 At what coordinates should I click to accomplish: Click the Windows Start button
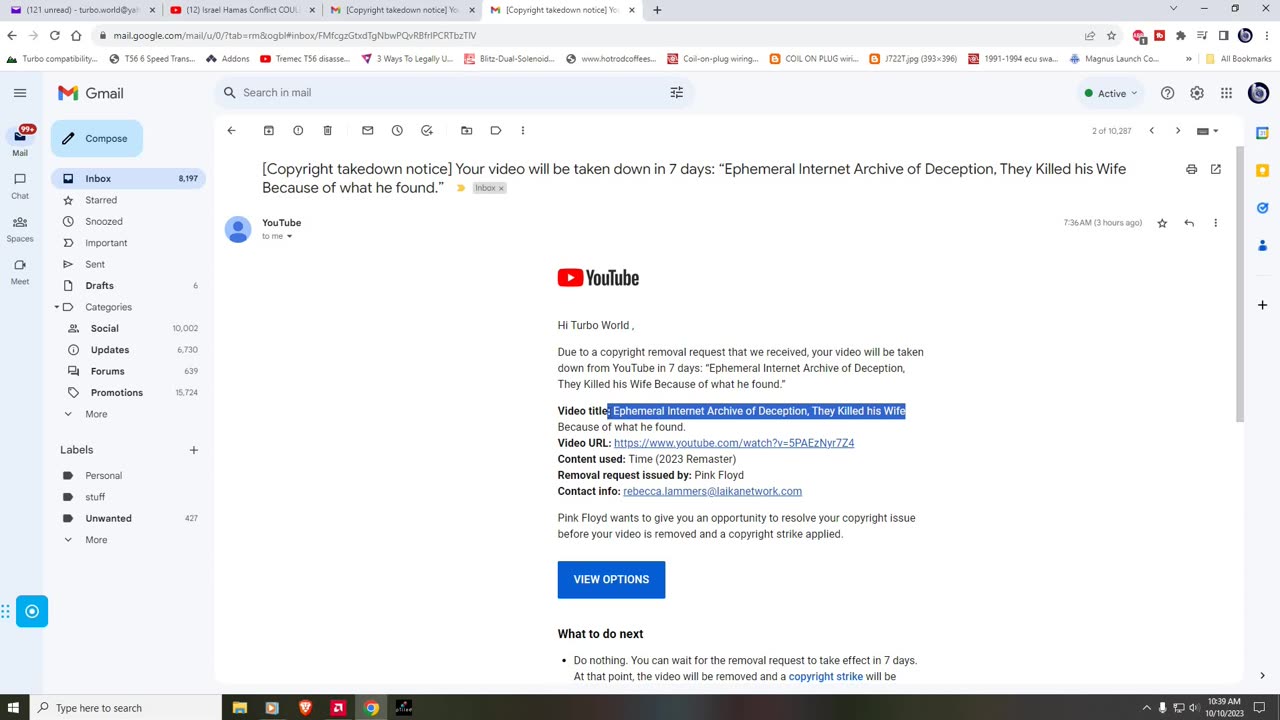[14, 708]
